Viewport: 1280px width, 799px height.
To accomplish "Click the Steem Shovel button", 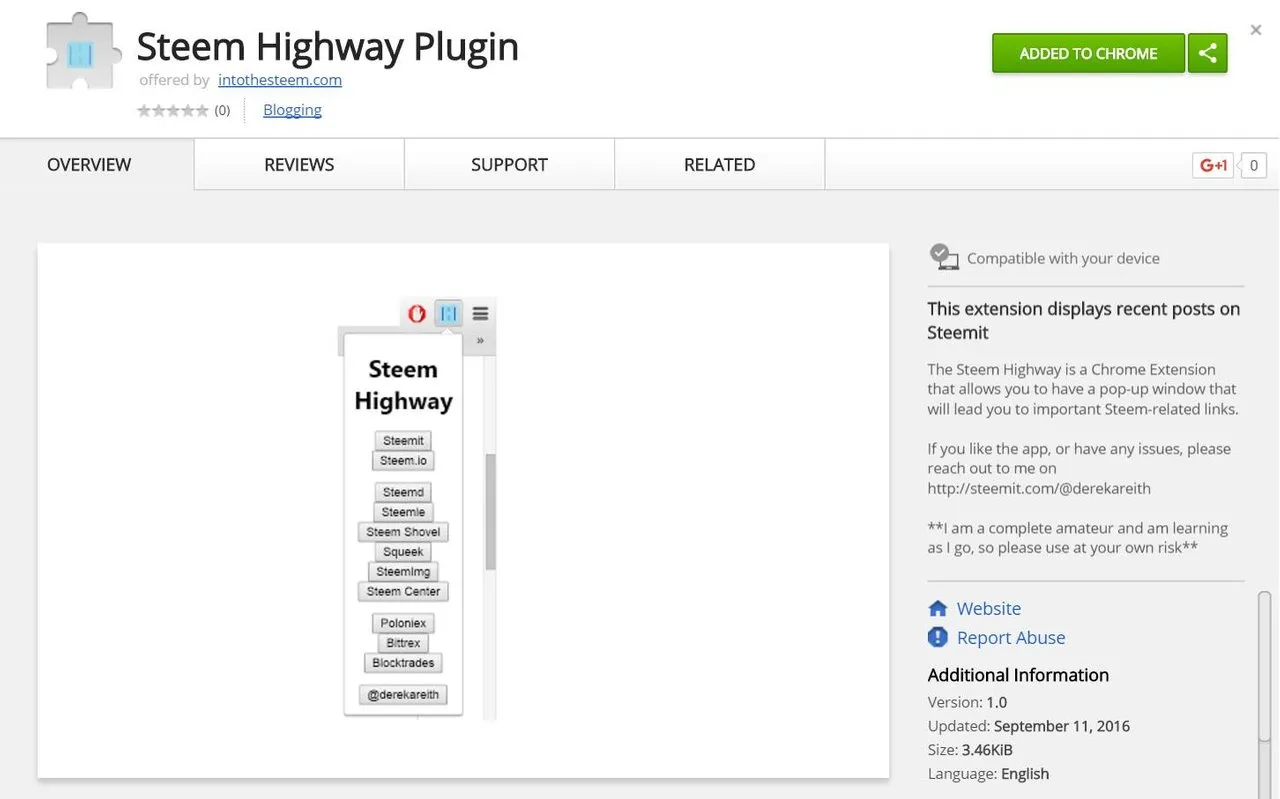I will 403,532.
